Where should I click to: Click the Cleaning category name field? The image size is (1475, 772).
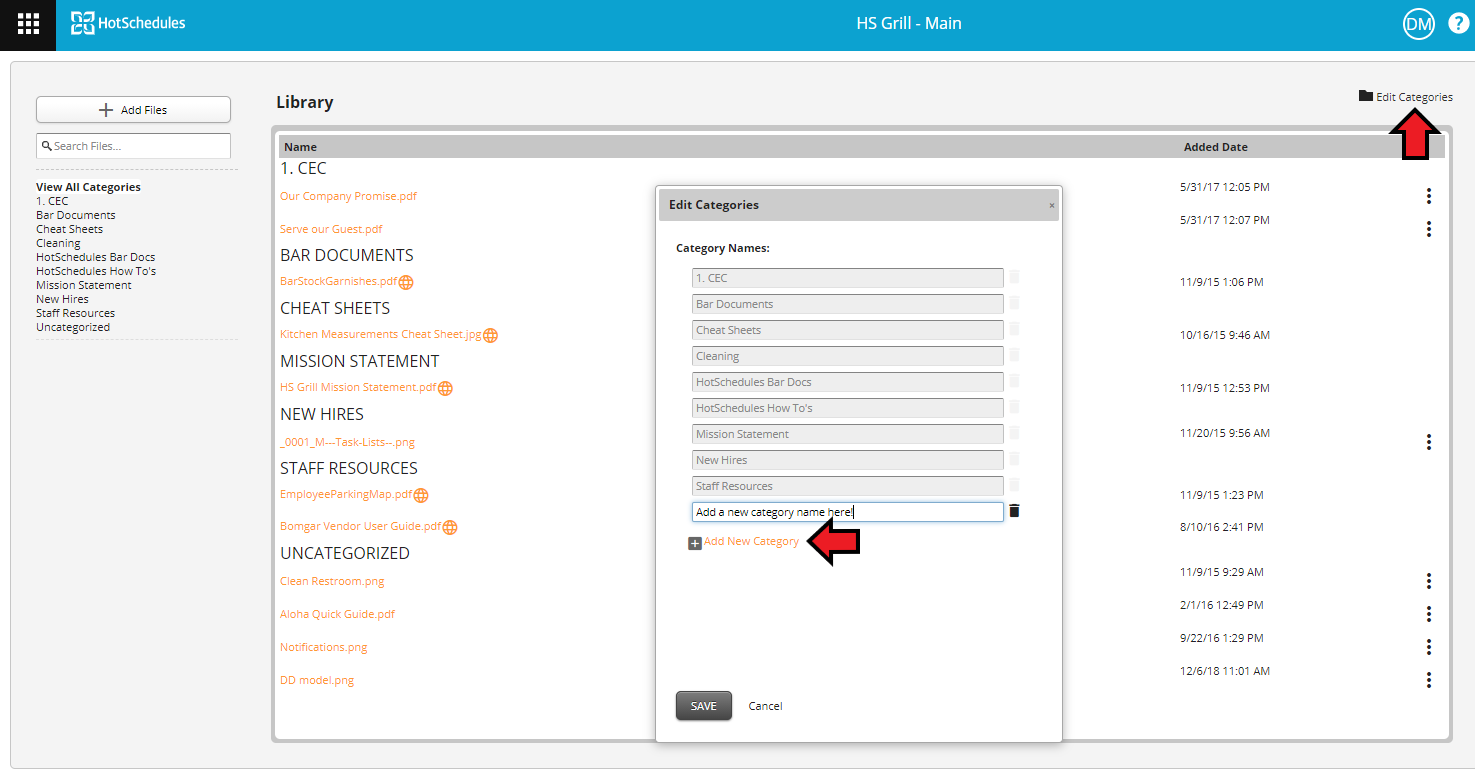[x=847, y=356]
